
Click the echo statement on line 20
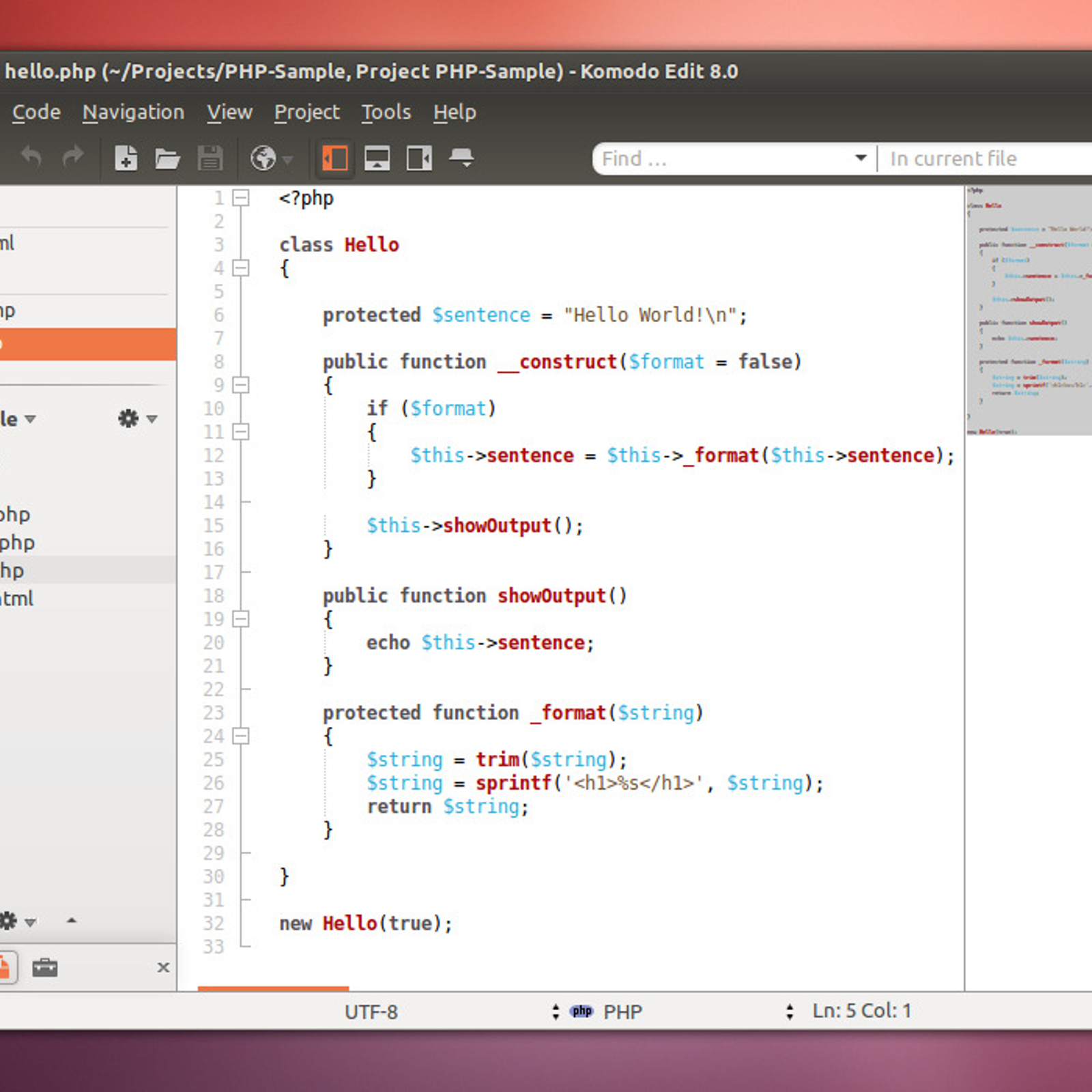pyautogui.click(x=480, y=643)
